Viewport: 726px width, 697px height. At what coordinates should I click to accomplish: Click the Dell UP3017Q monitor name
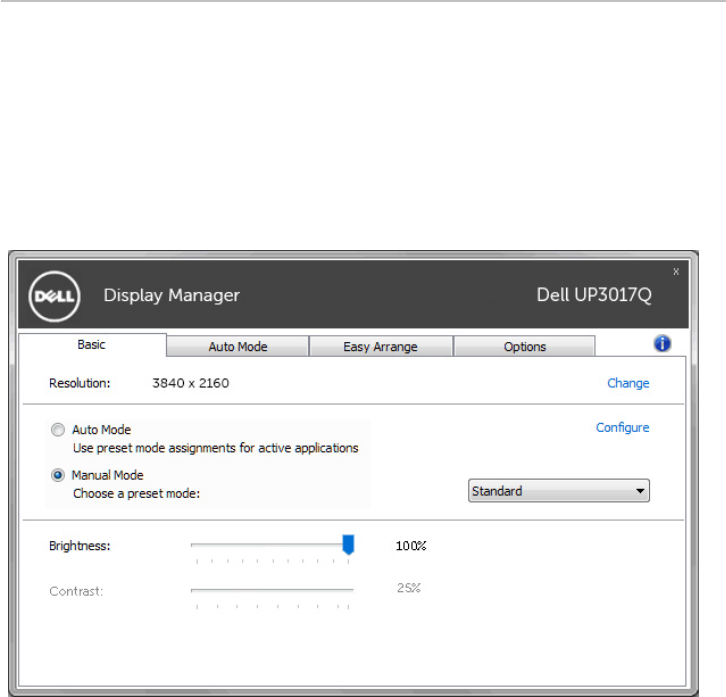click(594, 295)
